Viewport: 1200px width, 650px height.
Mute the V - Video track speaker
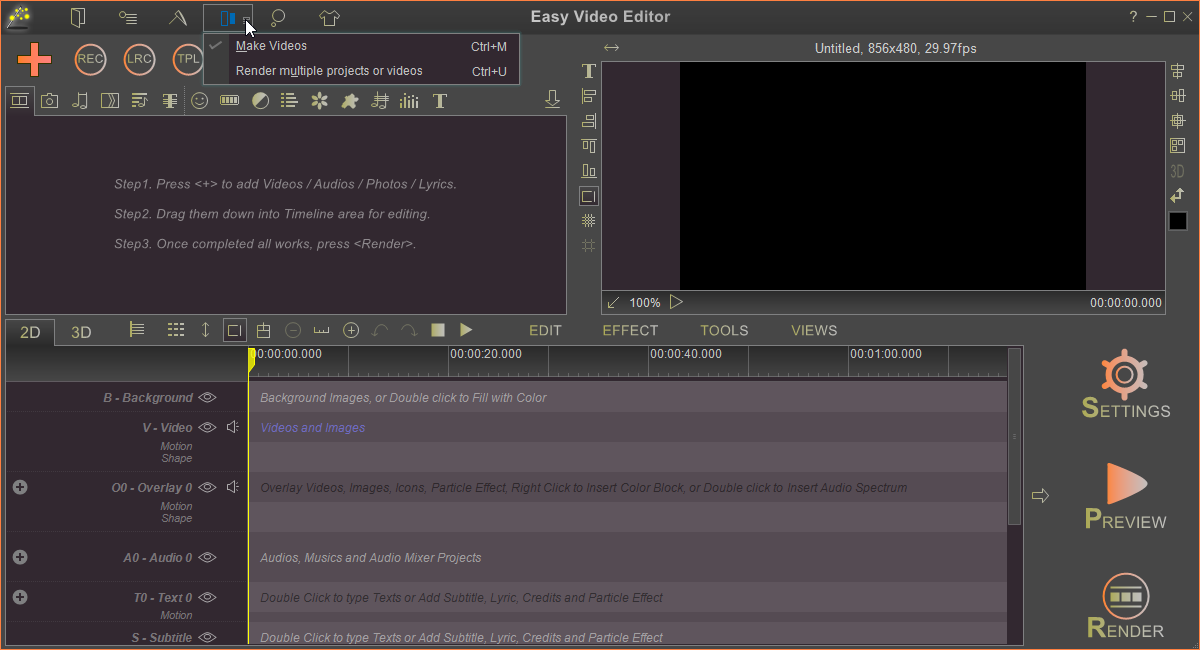point(233,427)
